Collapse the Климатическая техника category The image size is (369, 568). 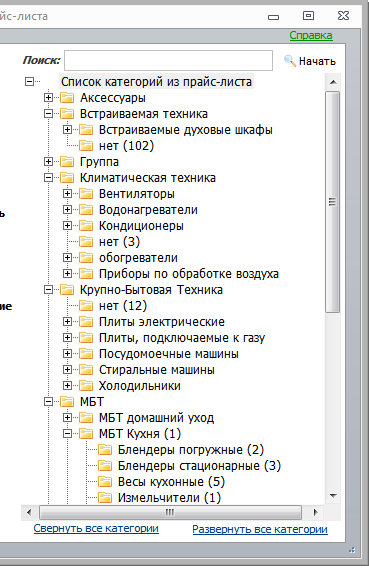(48, 178)
